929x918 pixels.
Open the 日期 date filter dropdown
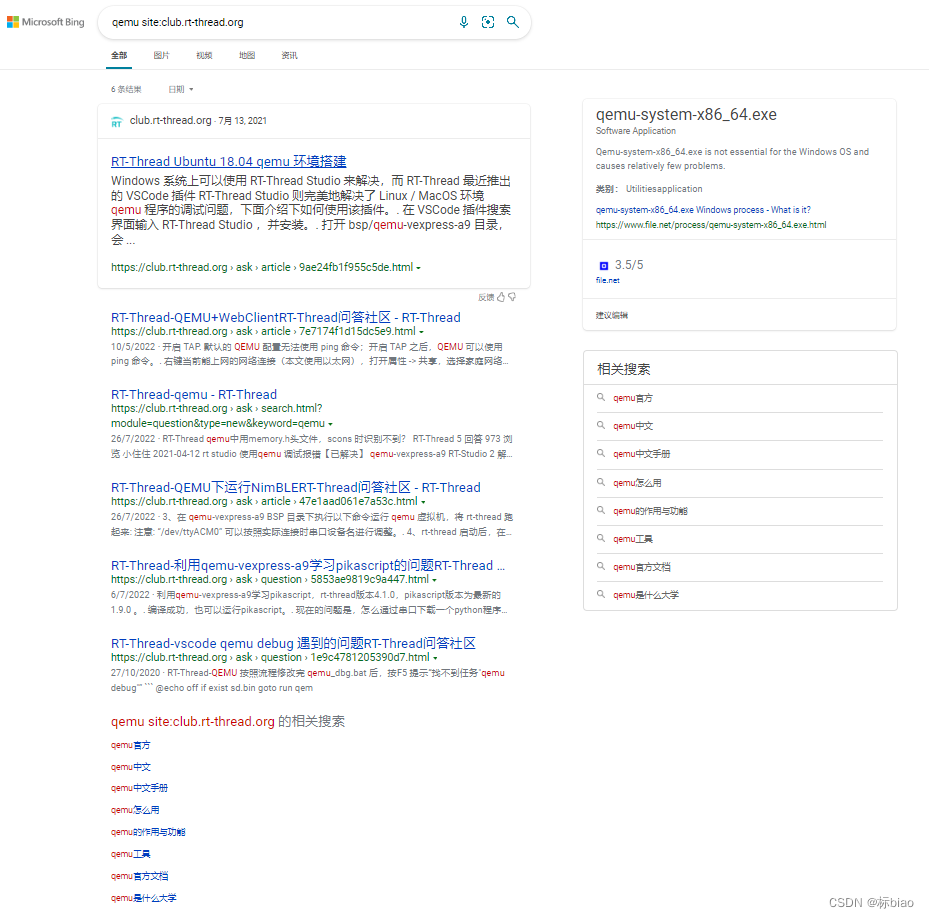[x=181, y=89]
